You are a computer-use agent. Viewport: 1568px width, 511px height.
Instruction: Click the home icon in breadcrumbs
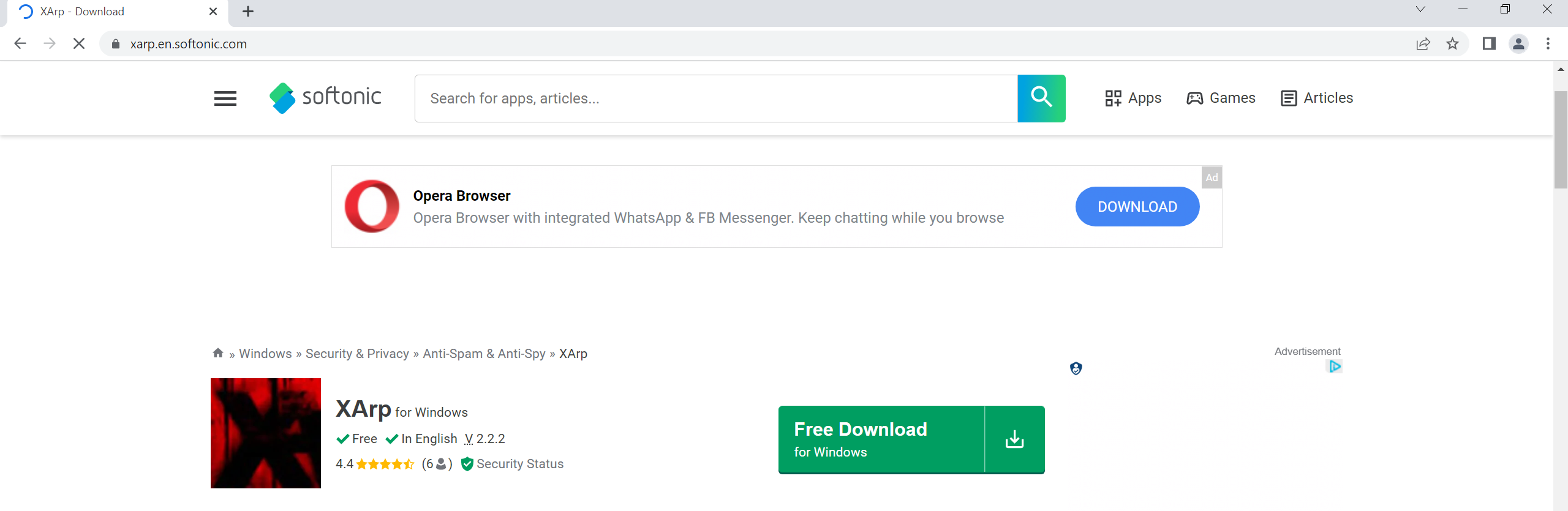(217, 353)
